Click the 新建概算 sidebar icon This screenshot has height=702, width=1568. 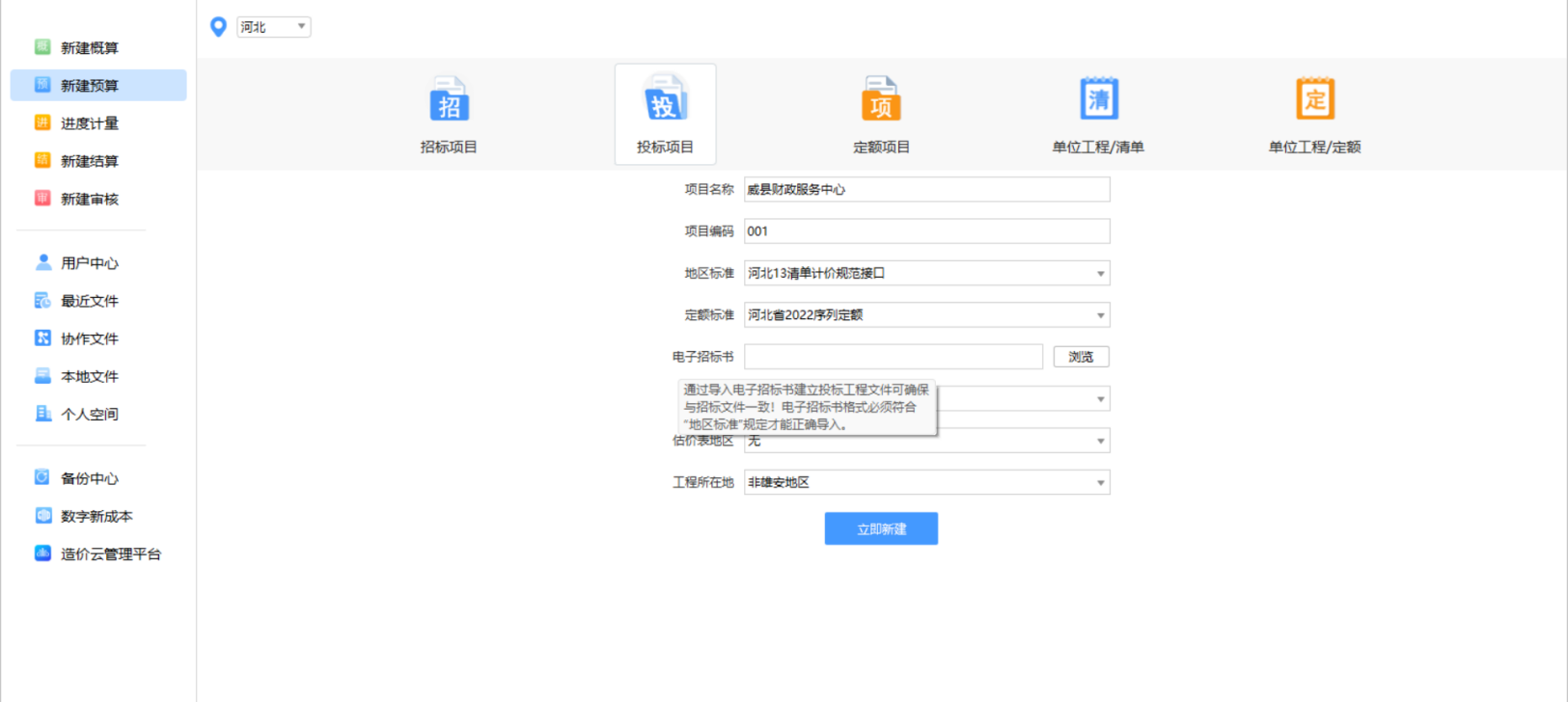point(42,46)
